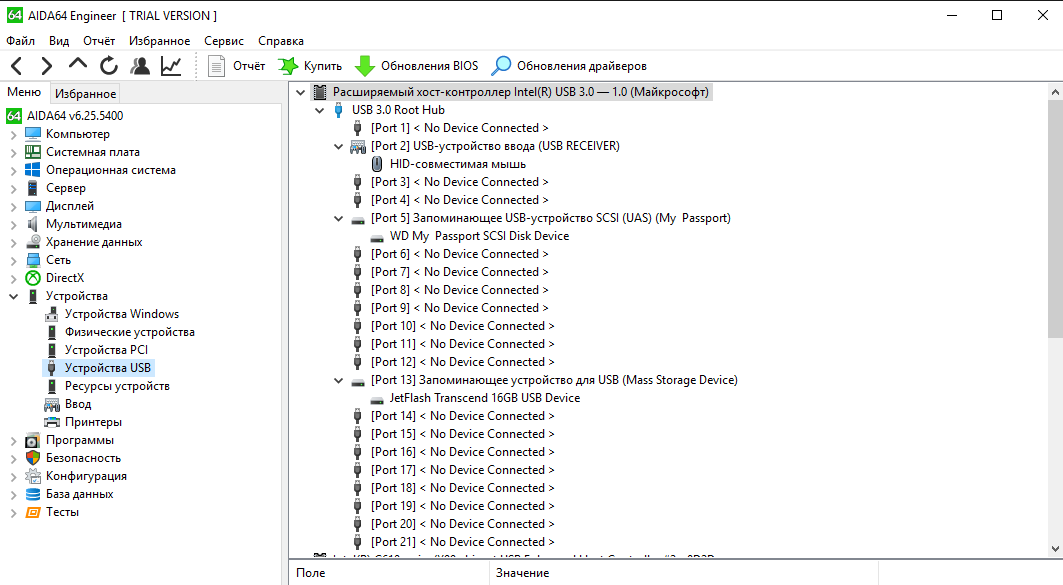Click the Поле column header
This screenshot has width=1063, height=585.
tap(389, 573)
